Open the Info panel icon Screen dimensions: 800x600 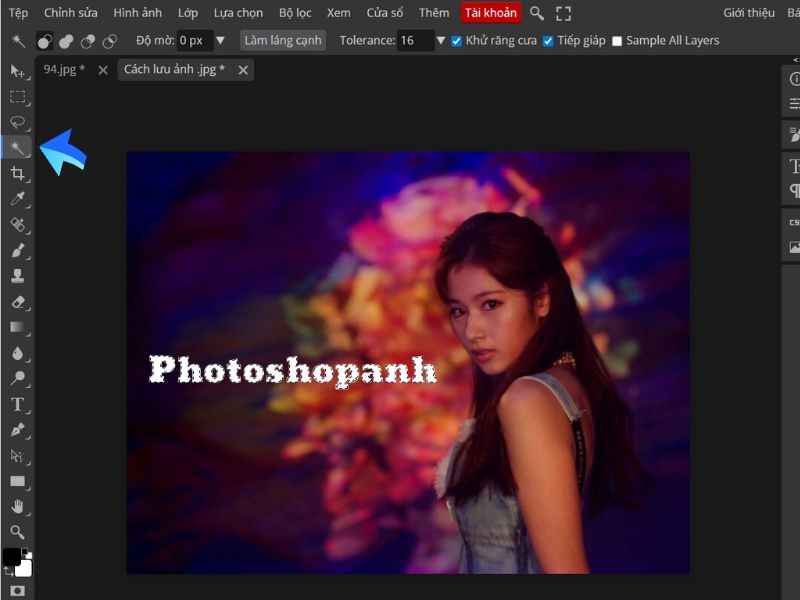(794, 79)
